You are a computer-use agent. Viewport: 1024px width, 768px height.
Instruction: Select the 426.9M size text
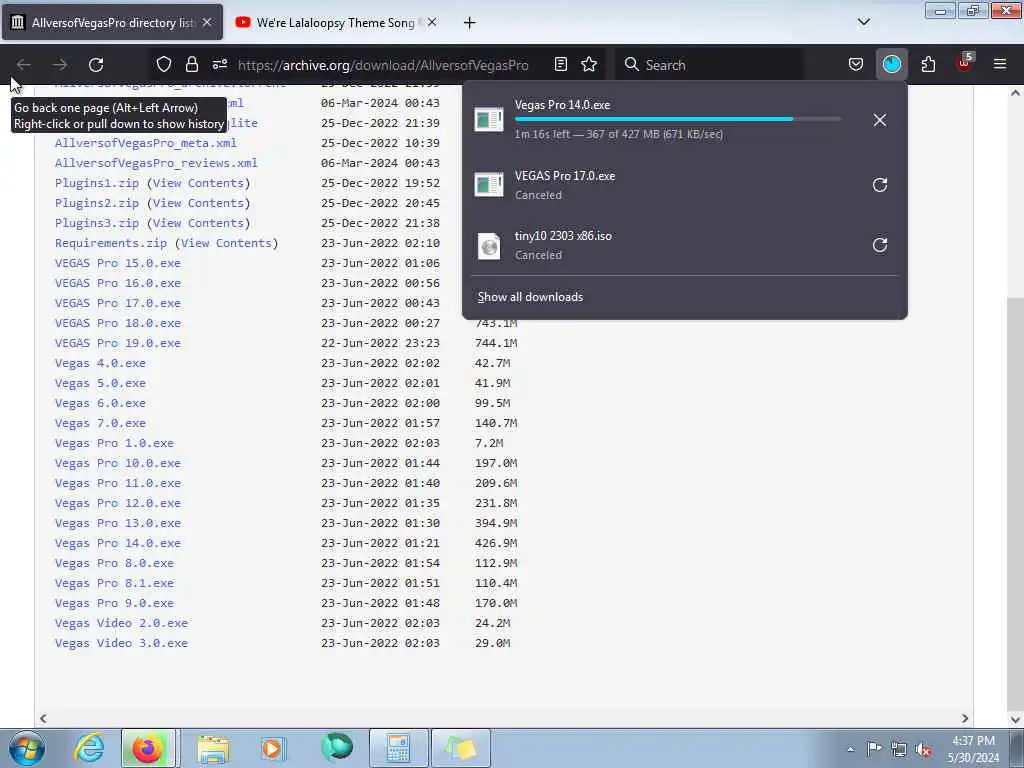click(x=496, y=543)
